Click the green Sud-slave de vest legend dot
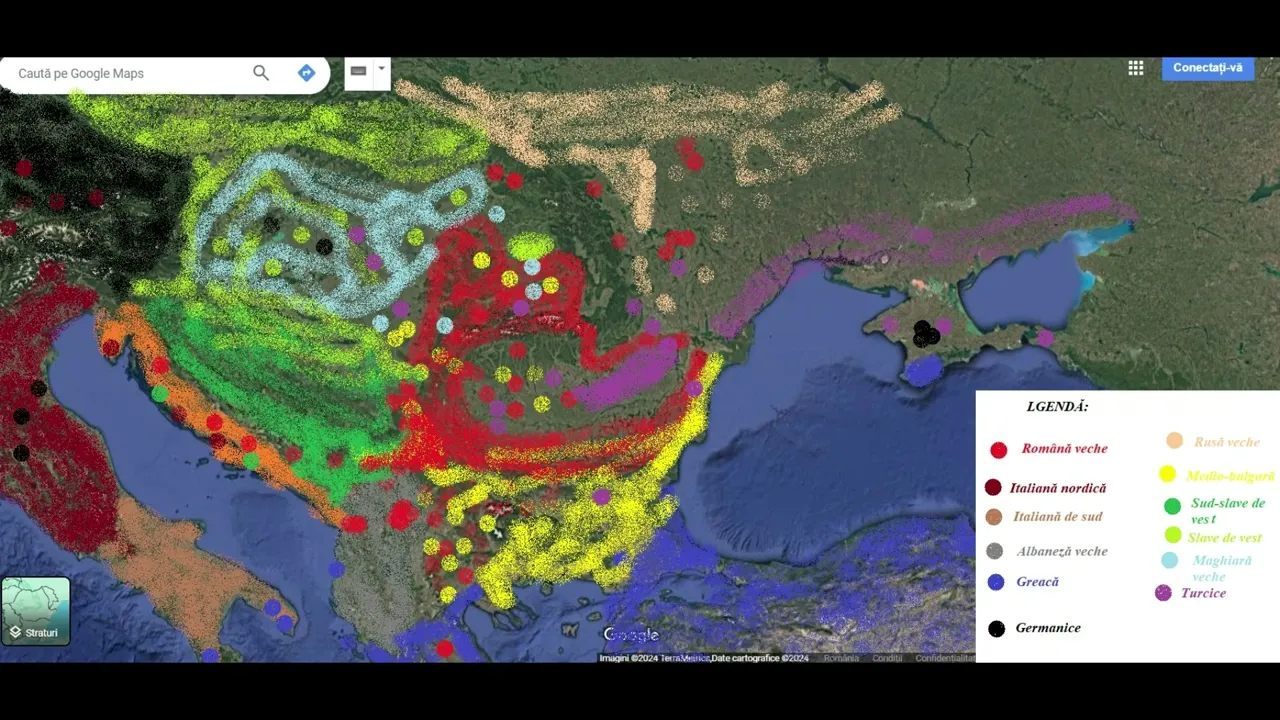The image size is (1280, 720). coord(1172,506)
